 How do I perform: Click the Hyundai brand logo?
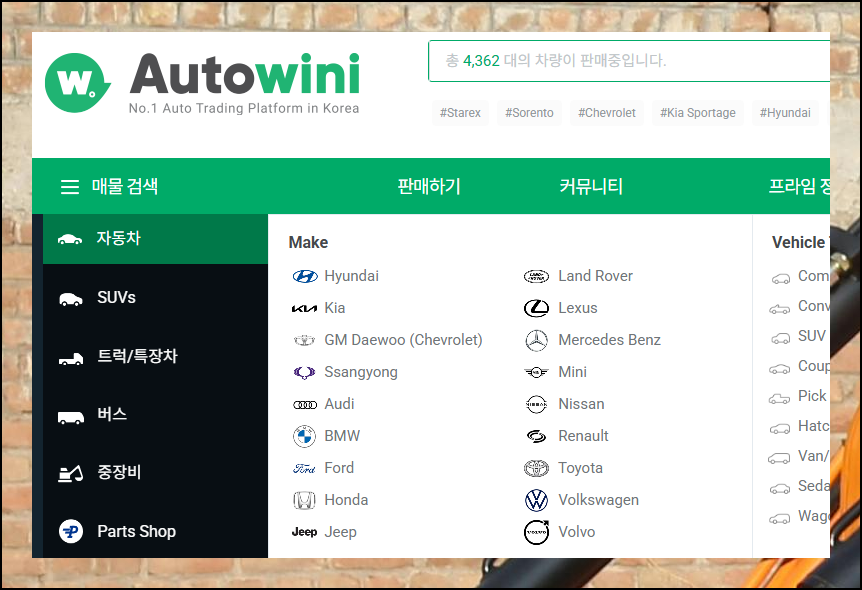click(x=305, y=277)
